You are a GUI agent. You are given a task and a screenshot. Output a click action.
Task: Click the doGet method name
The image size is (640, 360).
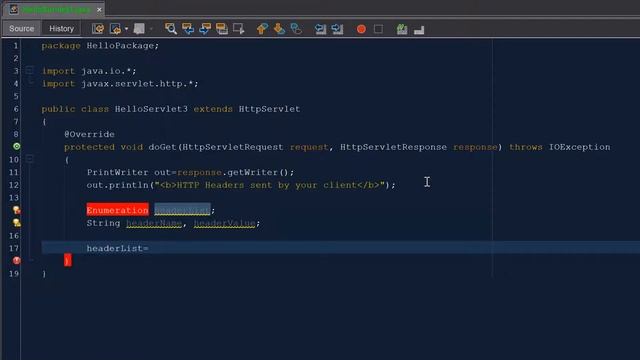tap(163, 147)
